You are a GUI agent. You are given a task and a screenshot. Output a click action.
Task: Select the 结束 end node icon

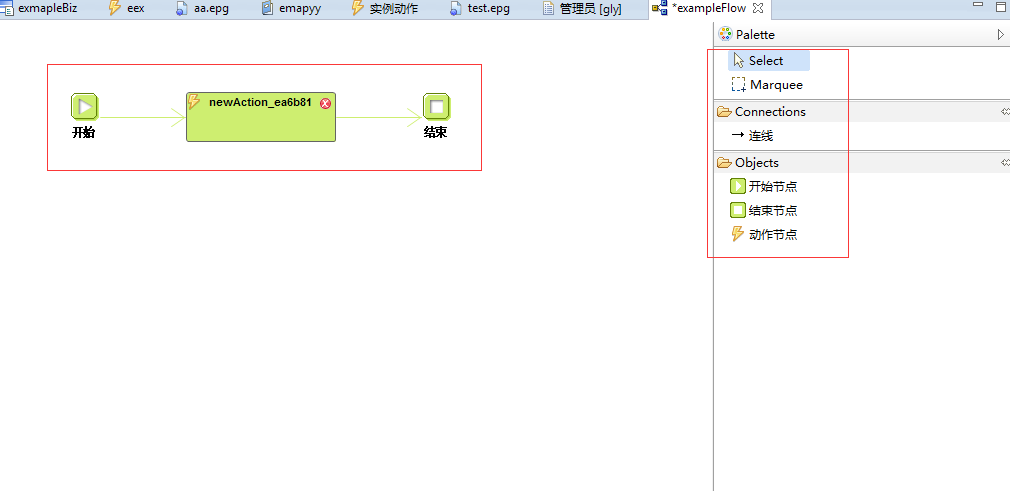(x=436, y=107)
